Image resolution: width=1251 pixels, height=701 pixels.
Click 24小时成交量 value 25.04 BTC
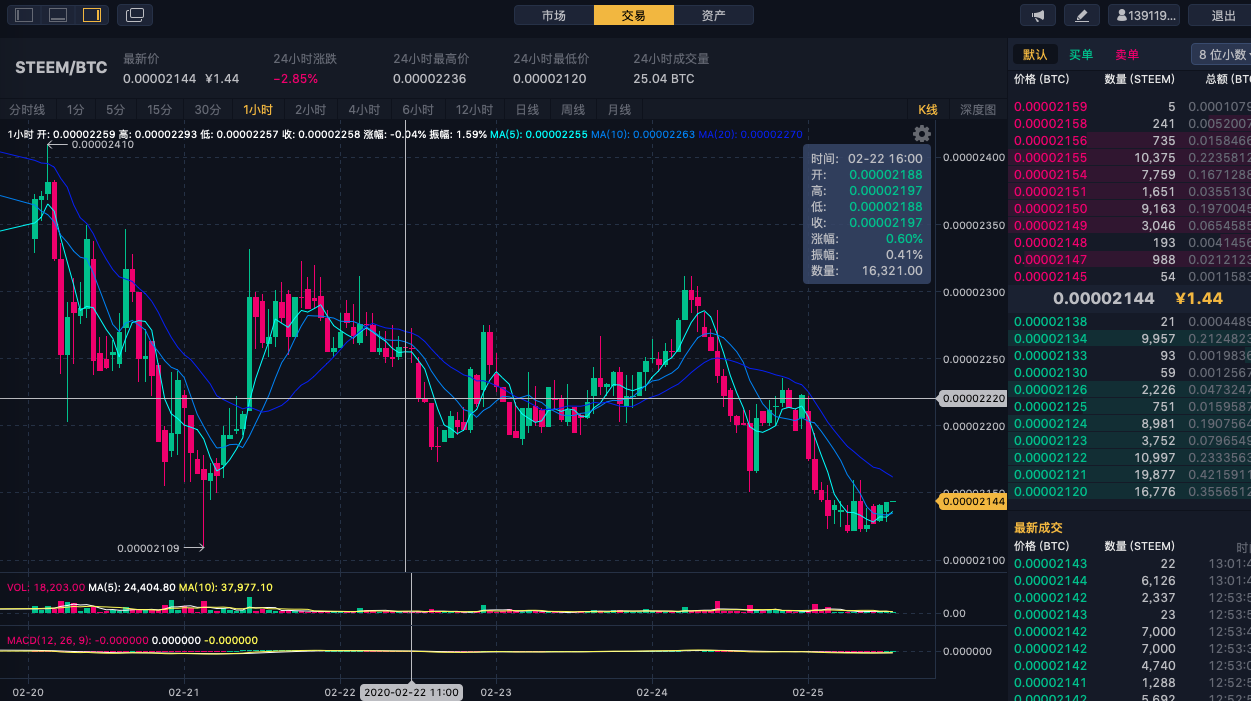pos(663,79)
